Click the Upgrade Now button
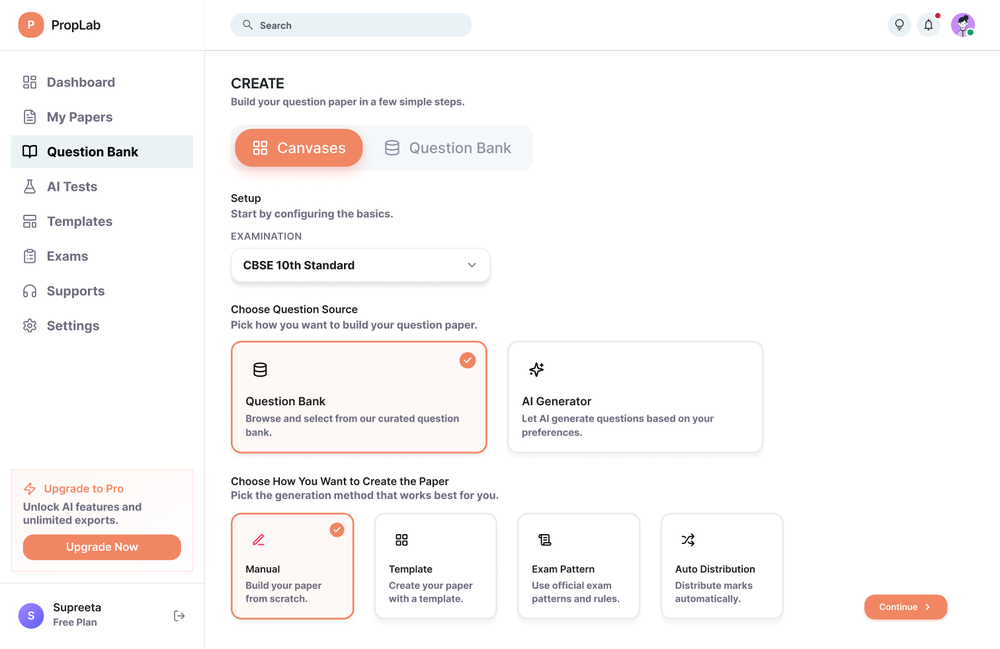Image resolution: width=1000 pixels, height=649 pixels. click(x=102, y=547)
